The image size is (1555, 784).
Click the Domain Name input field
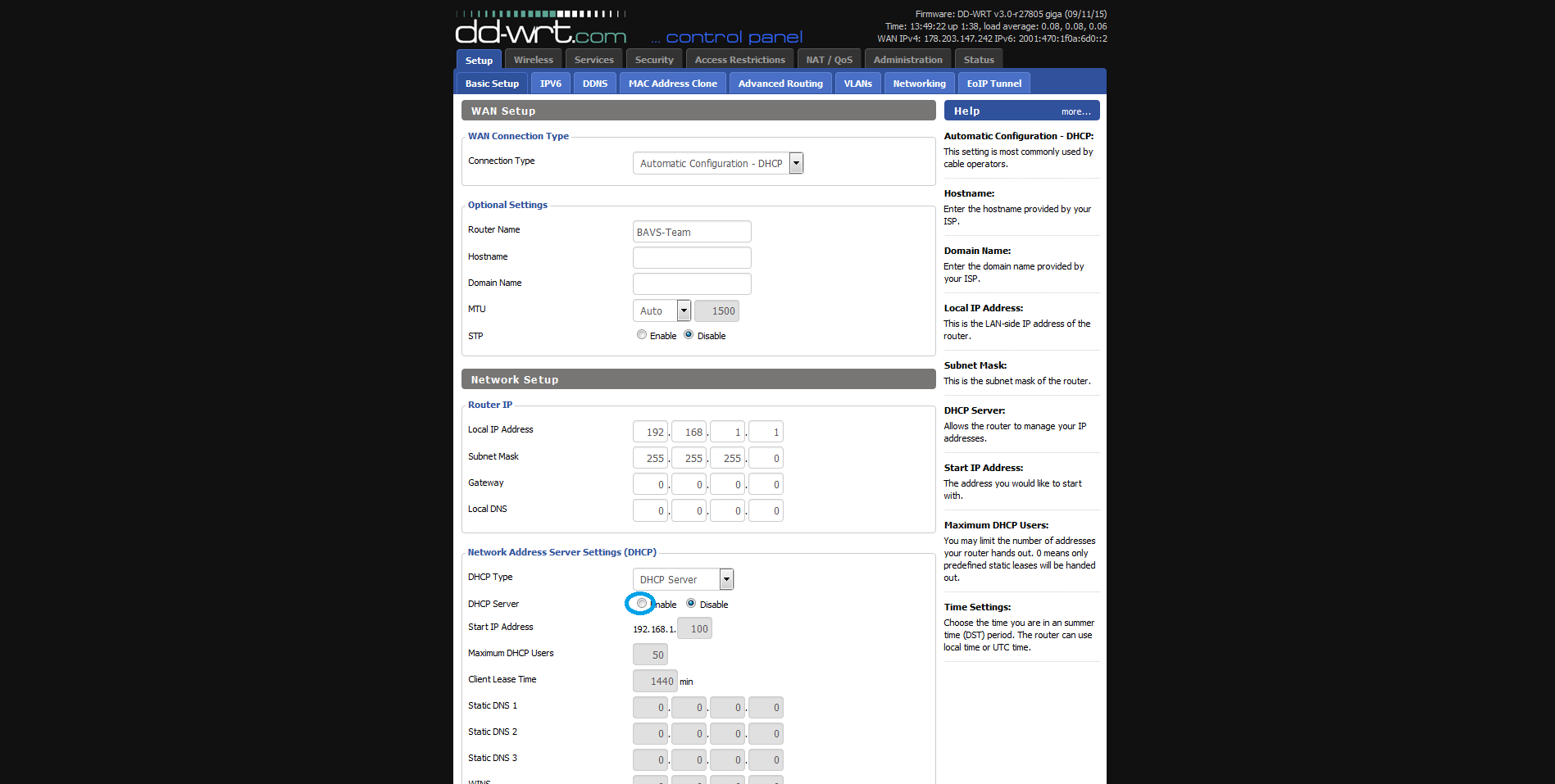(x=692, y=284)
